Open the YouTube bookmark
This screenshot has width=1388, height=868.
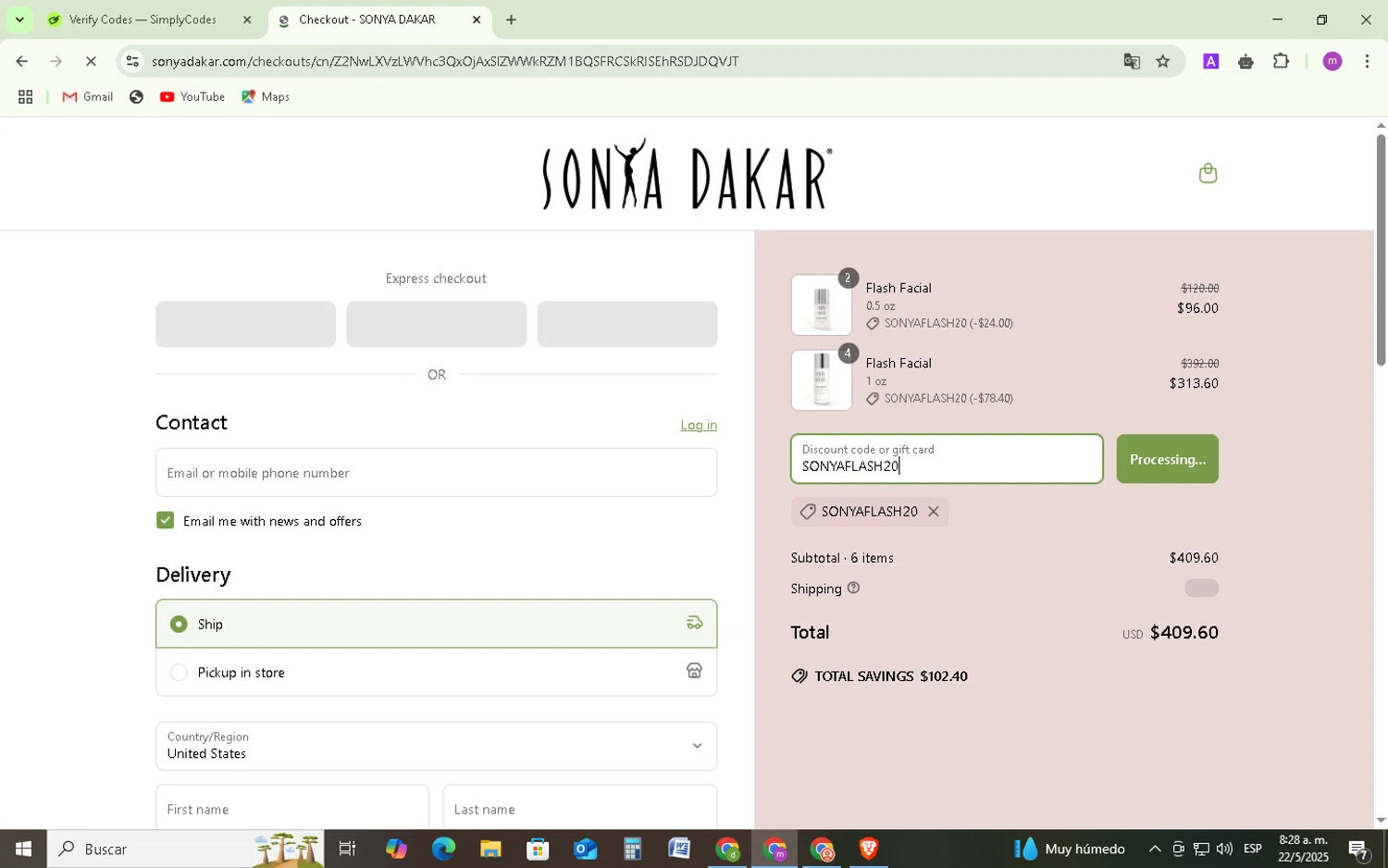pyautogui.click(x=192, y=96)
